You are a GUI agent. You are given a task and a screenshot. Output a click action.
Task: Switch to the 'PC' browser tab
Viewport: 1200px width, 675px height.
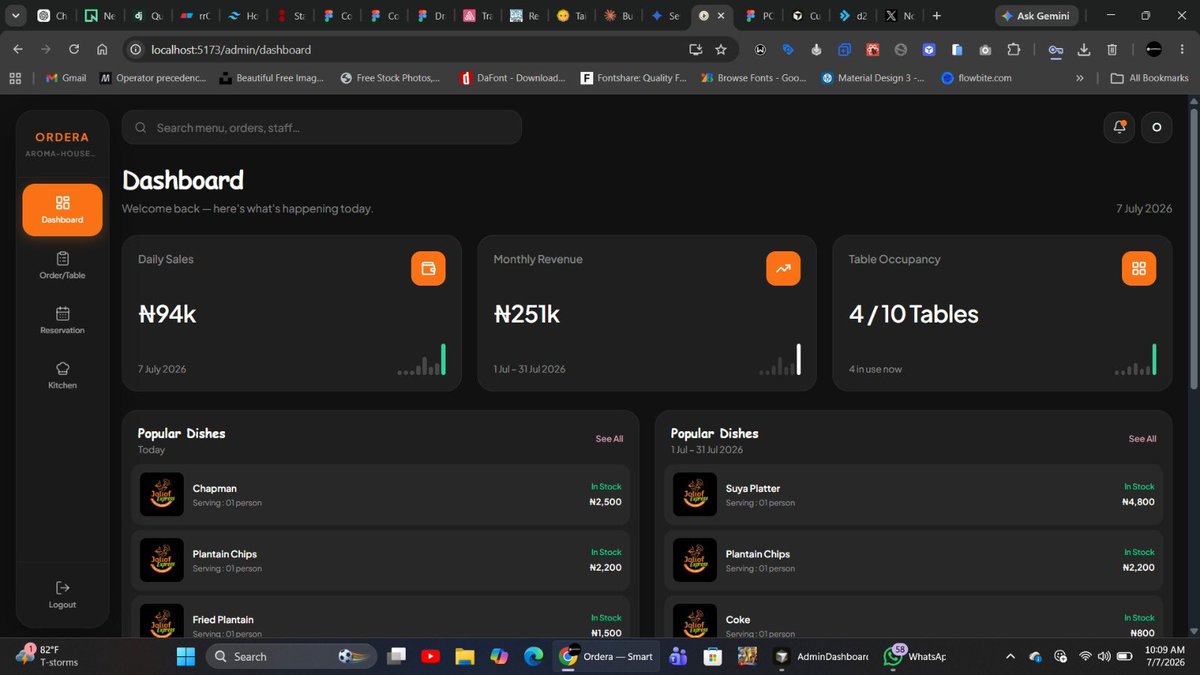coord(757,16)
